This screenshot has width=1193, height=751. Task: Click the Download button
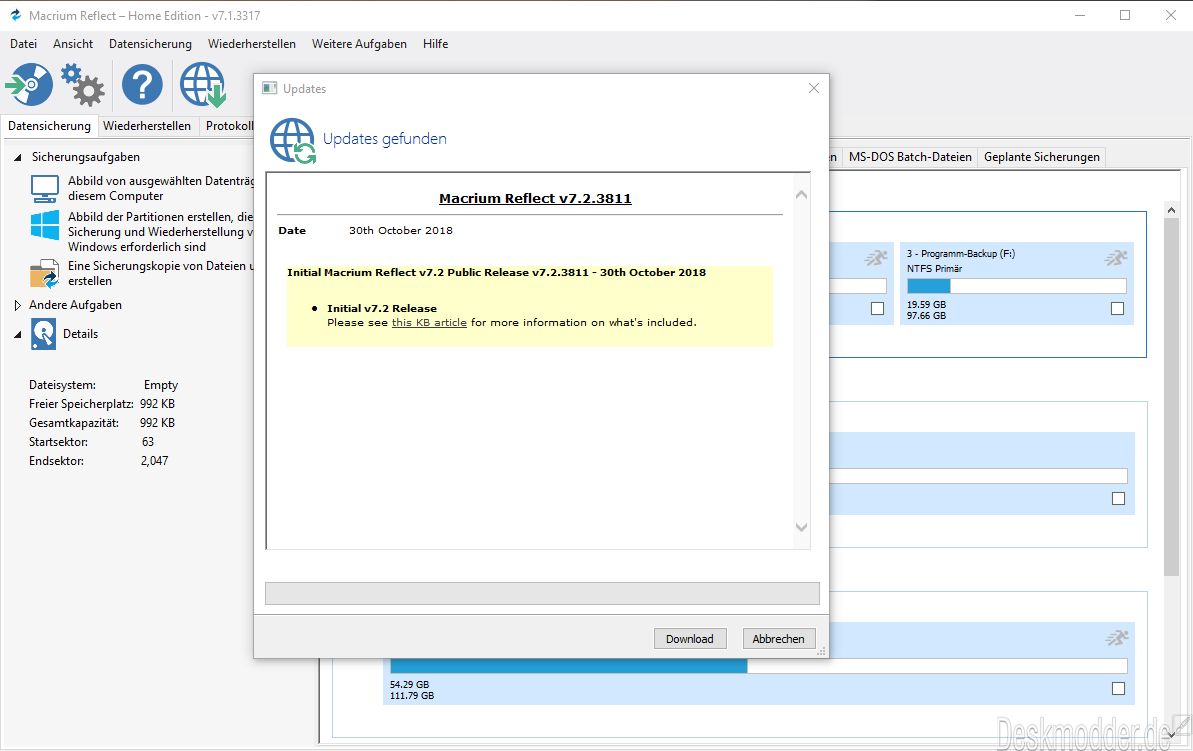(x=690, y=639)
